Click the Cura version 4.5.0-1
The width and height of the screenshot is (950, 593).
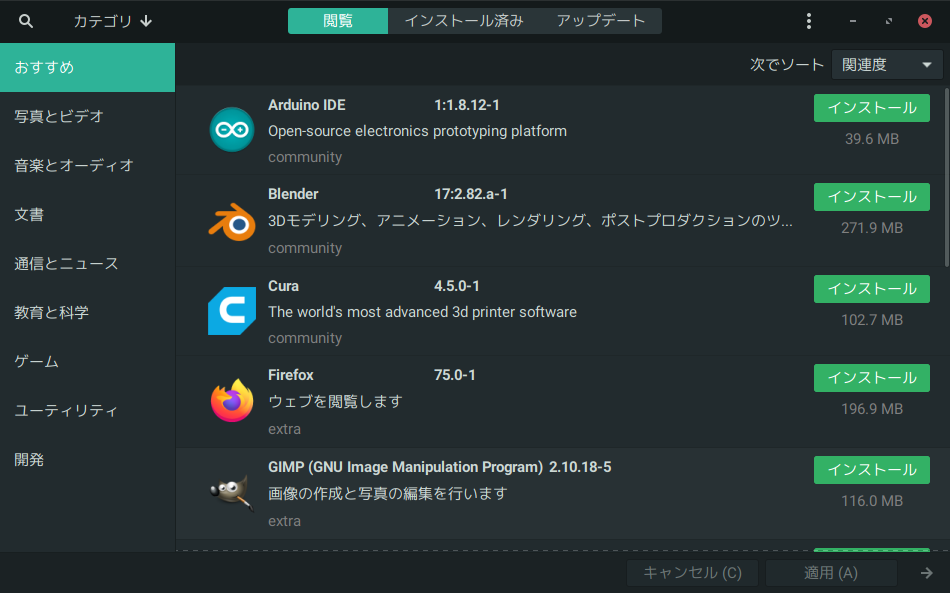coord(456,286)
